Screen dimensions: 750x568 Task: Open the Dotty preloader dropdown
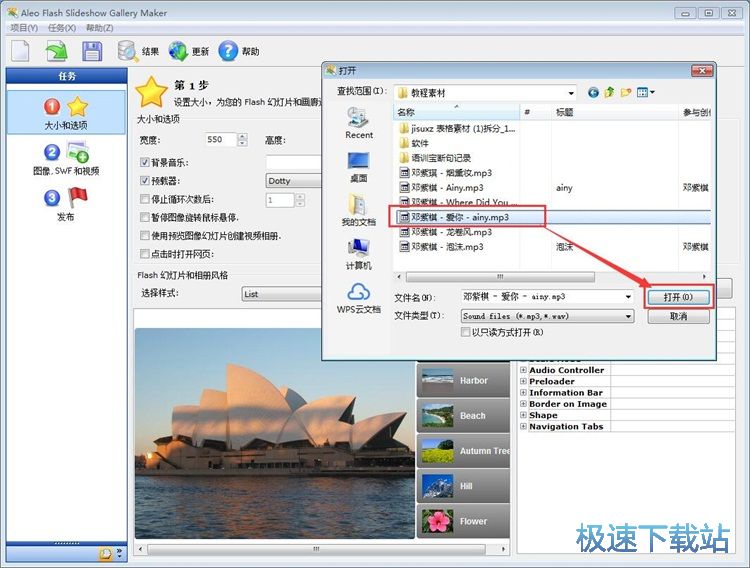294,180
